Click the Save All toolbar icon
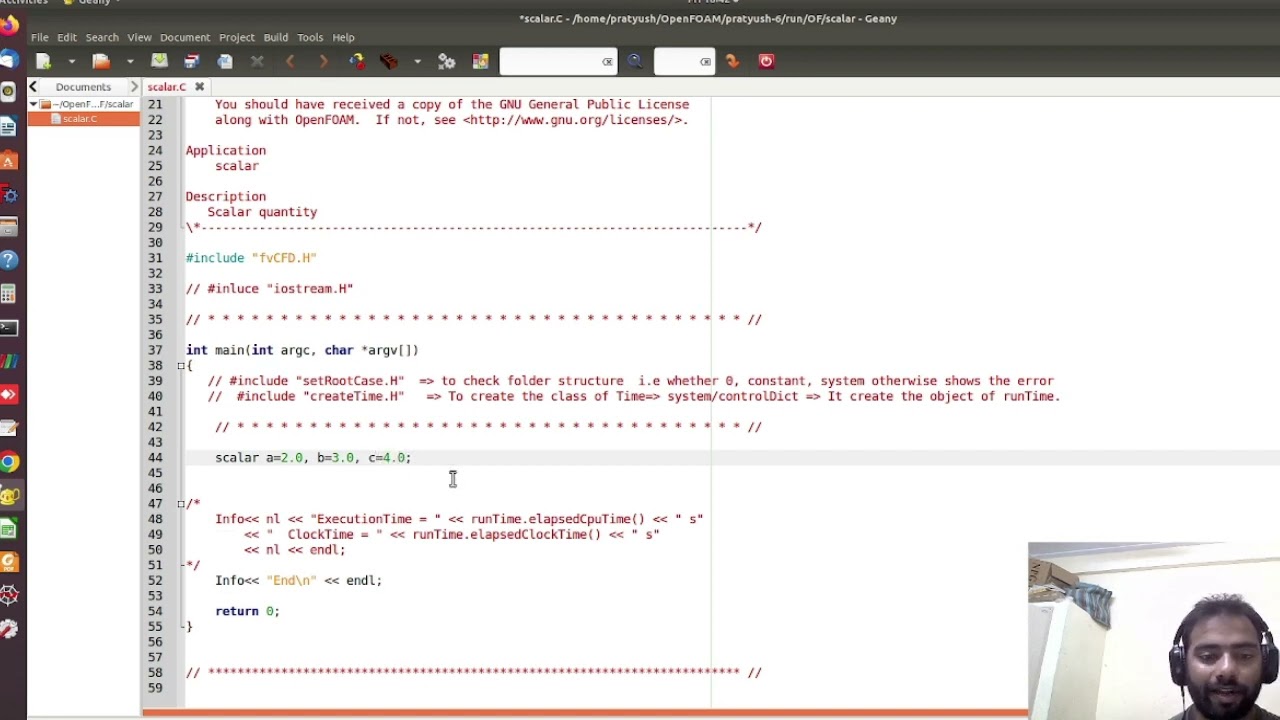The image size is (1280, 720). 192,61
